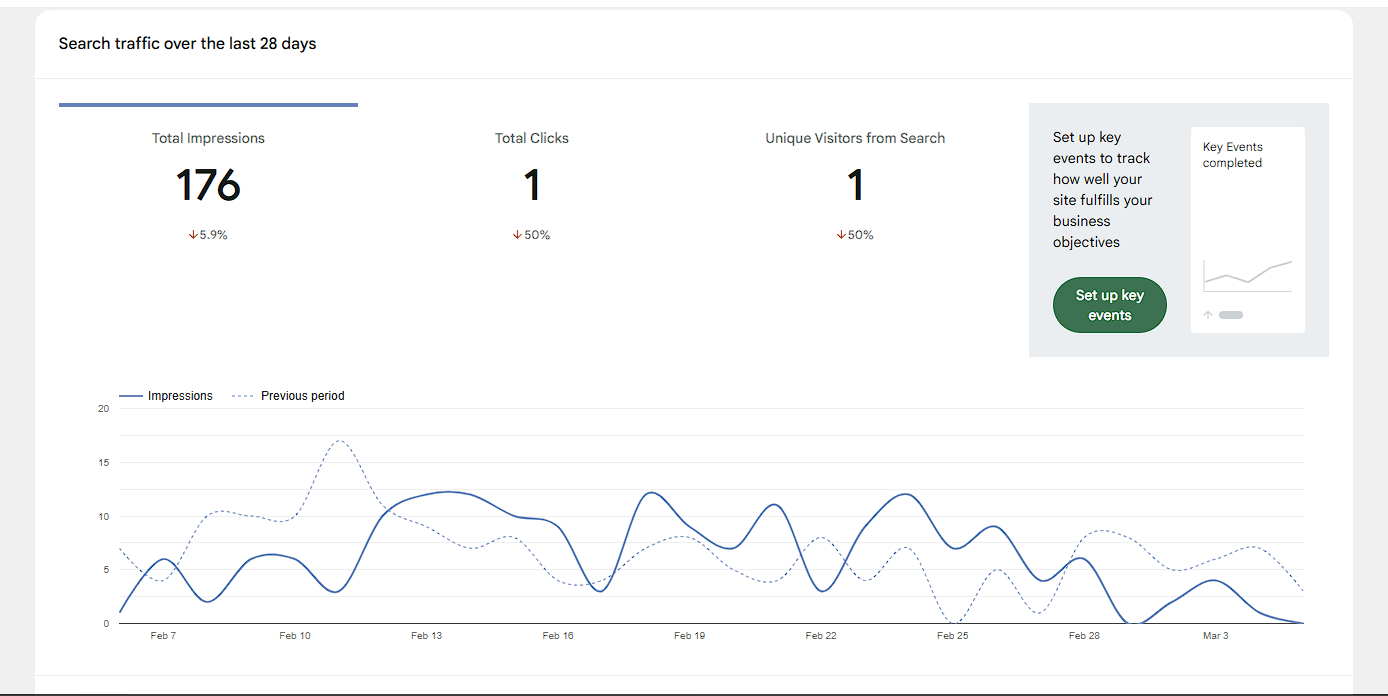Toggle the Impressions series in the legend
This screenshot has width=1388, height=696.
[166, 395]
